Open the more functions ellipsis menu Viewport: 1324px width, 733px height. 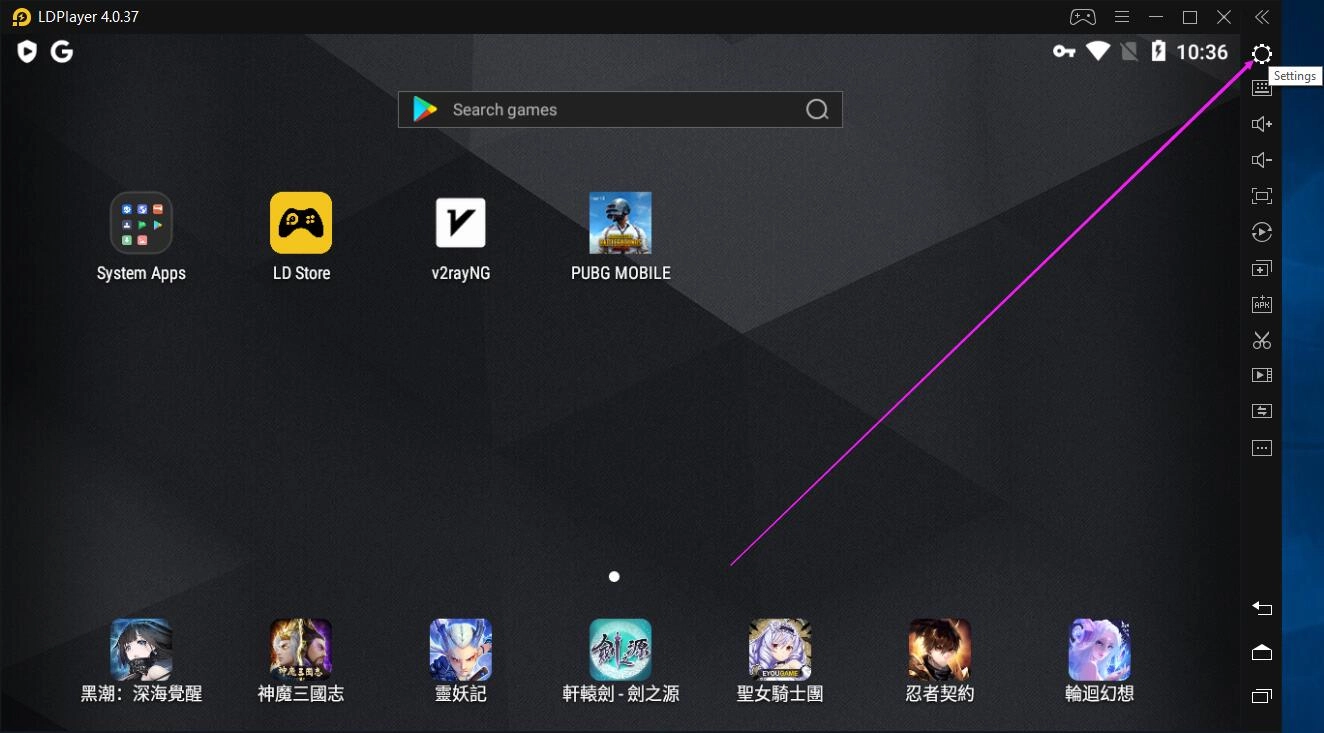[1261, 447]
